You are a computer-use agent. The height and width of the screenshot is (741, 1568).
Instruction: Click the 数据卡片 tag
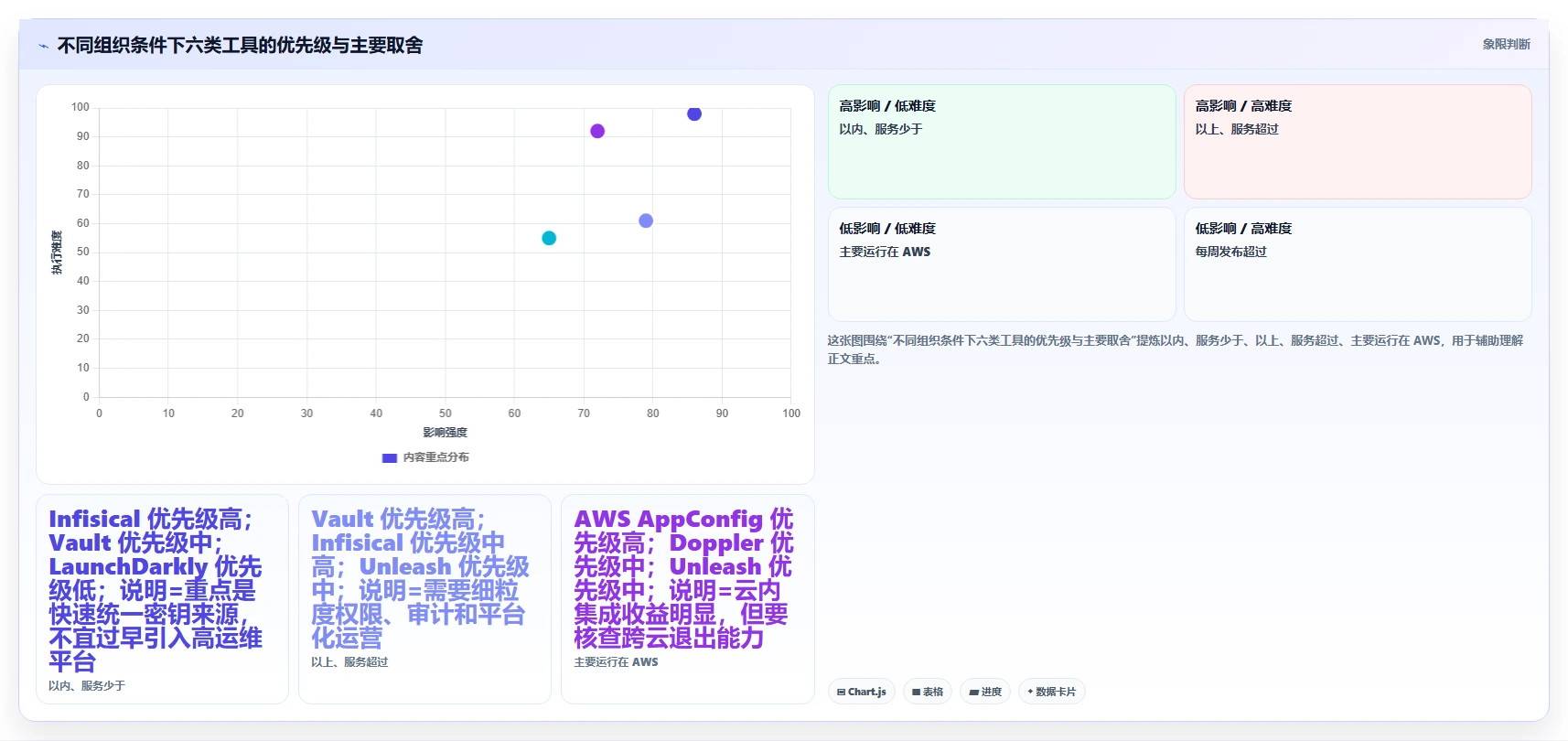[x=1051, y=692]
